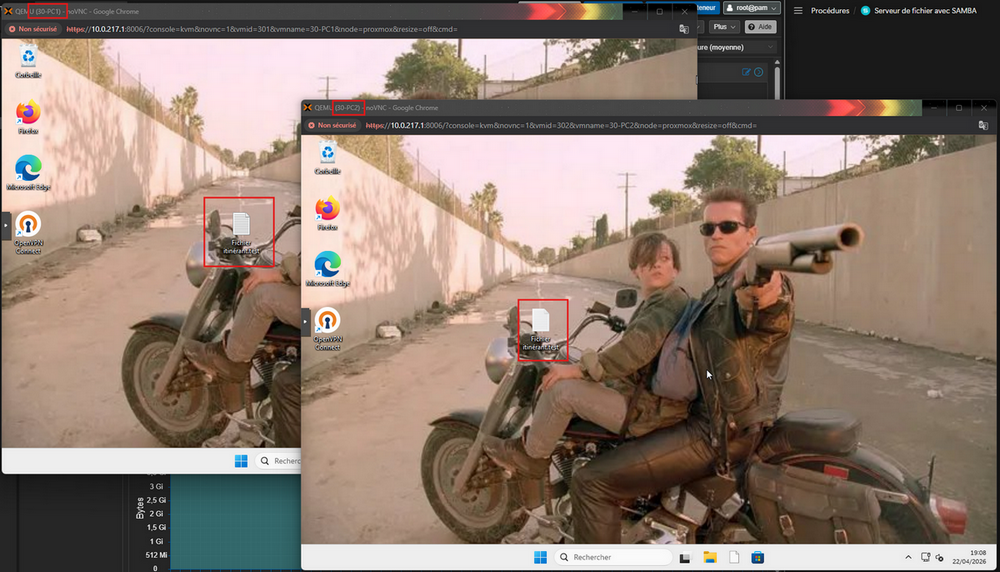
Task: Launch Firefox in the 30-PC1 window
Action: tap(28, 117)
